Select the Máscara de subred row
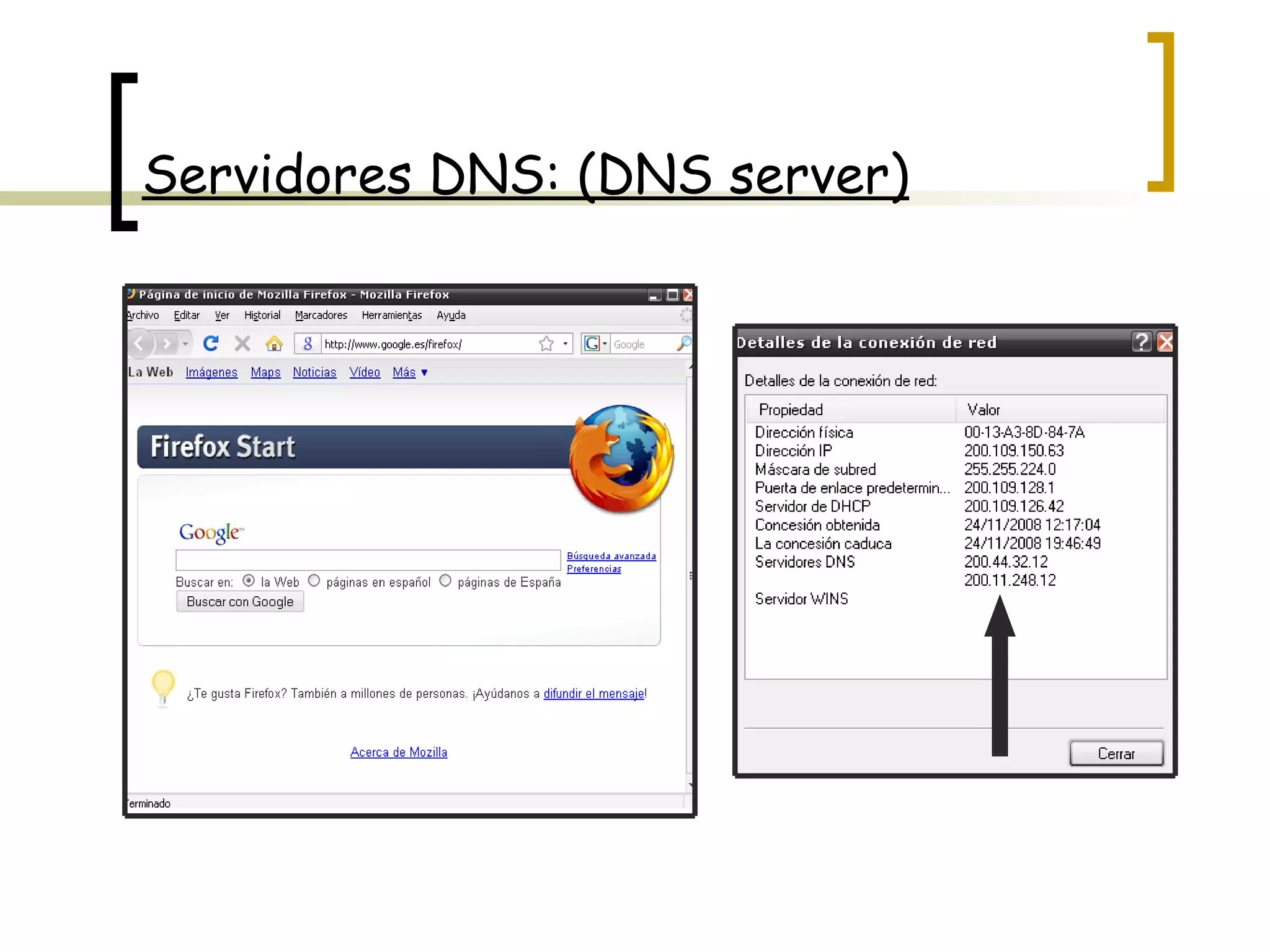 955,469
